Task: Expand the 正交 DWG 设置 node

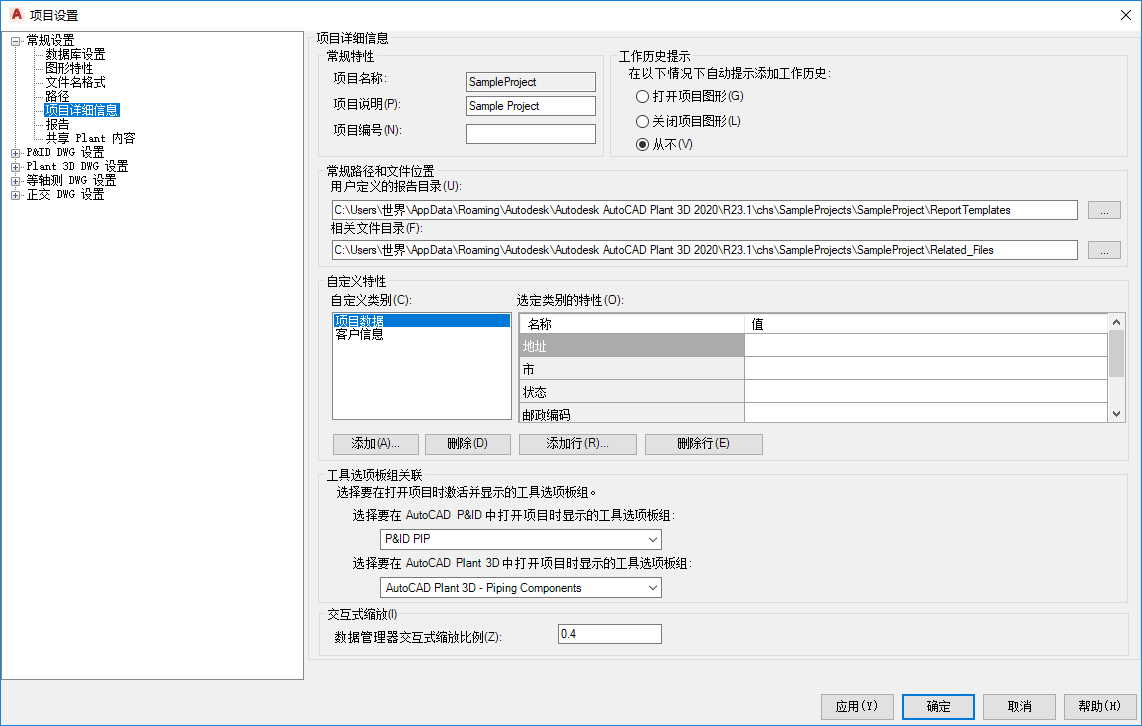Action: tap(15, 195)
